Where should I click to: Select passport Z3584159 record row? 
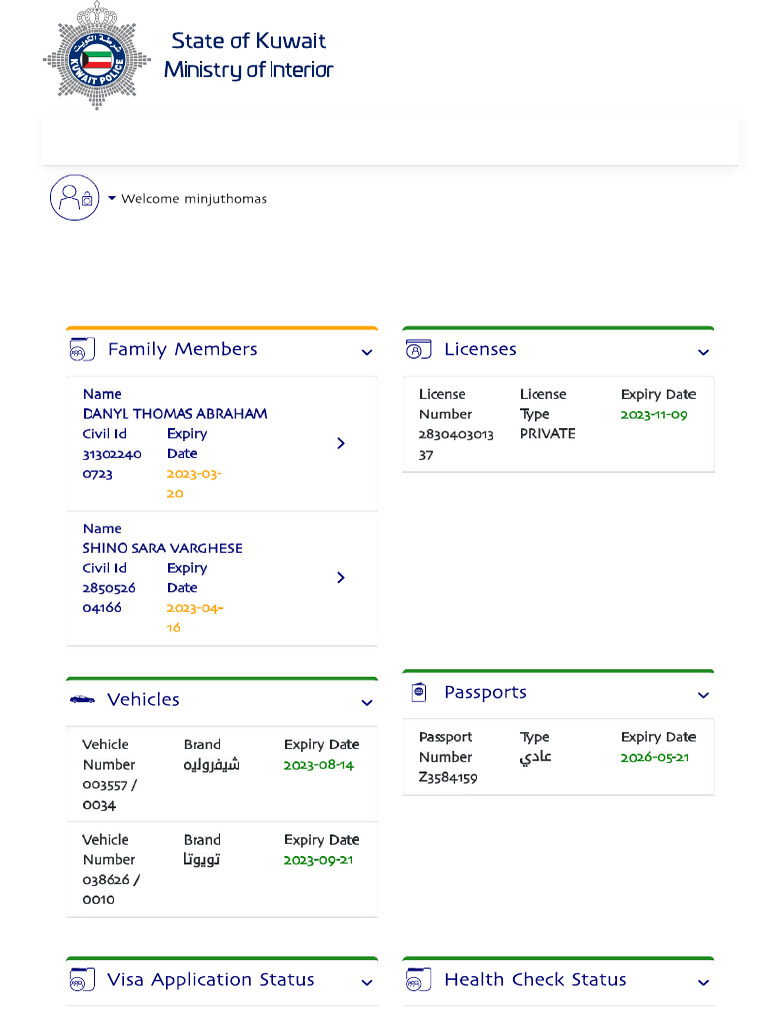(557, 757)
